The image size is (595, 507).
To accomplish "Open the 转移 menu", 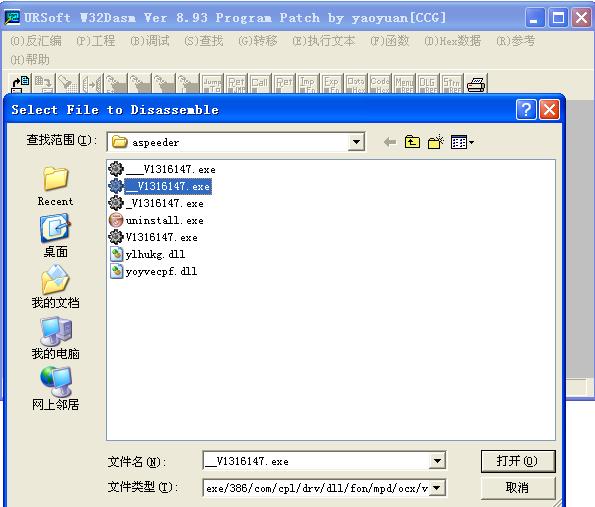I will [x=258, y=40].
